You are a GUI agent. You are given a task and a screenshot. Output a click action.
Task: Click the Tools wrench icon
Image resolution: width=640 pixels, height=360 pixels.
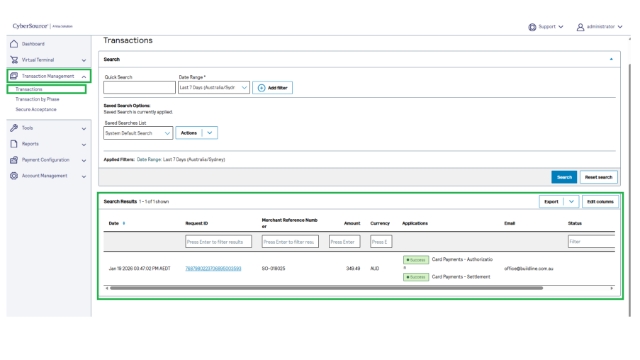pyautogui.click(x=14, y=128)
